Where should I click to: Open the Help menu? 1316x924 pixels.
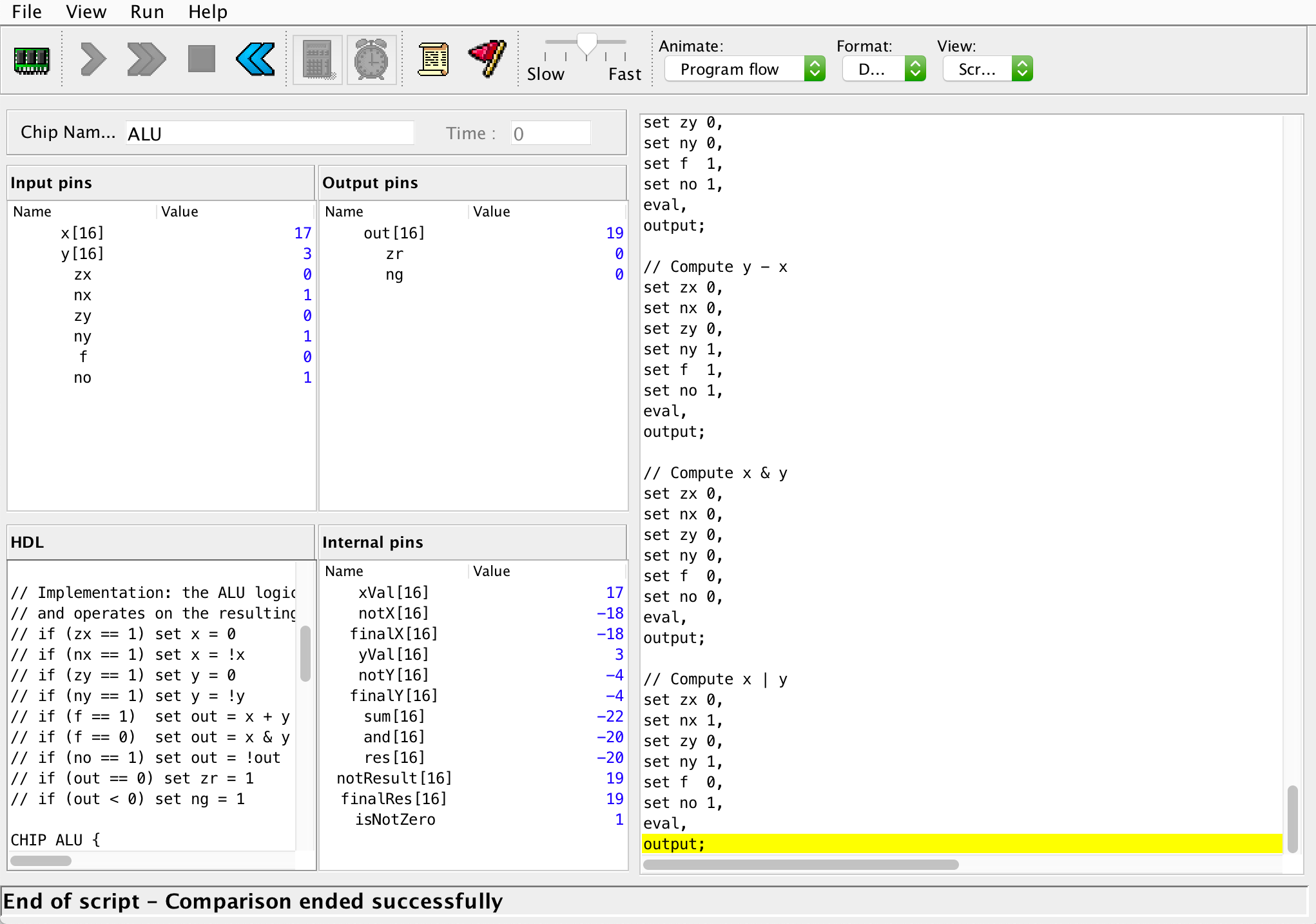pos(208,12)
